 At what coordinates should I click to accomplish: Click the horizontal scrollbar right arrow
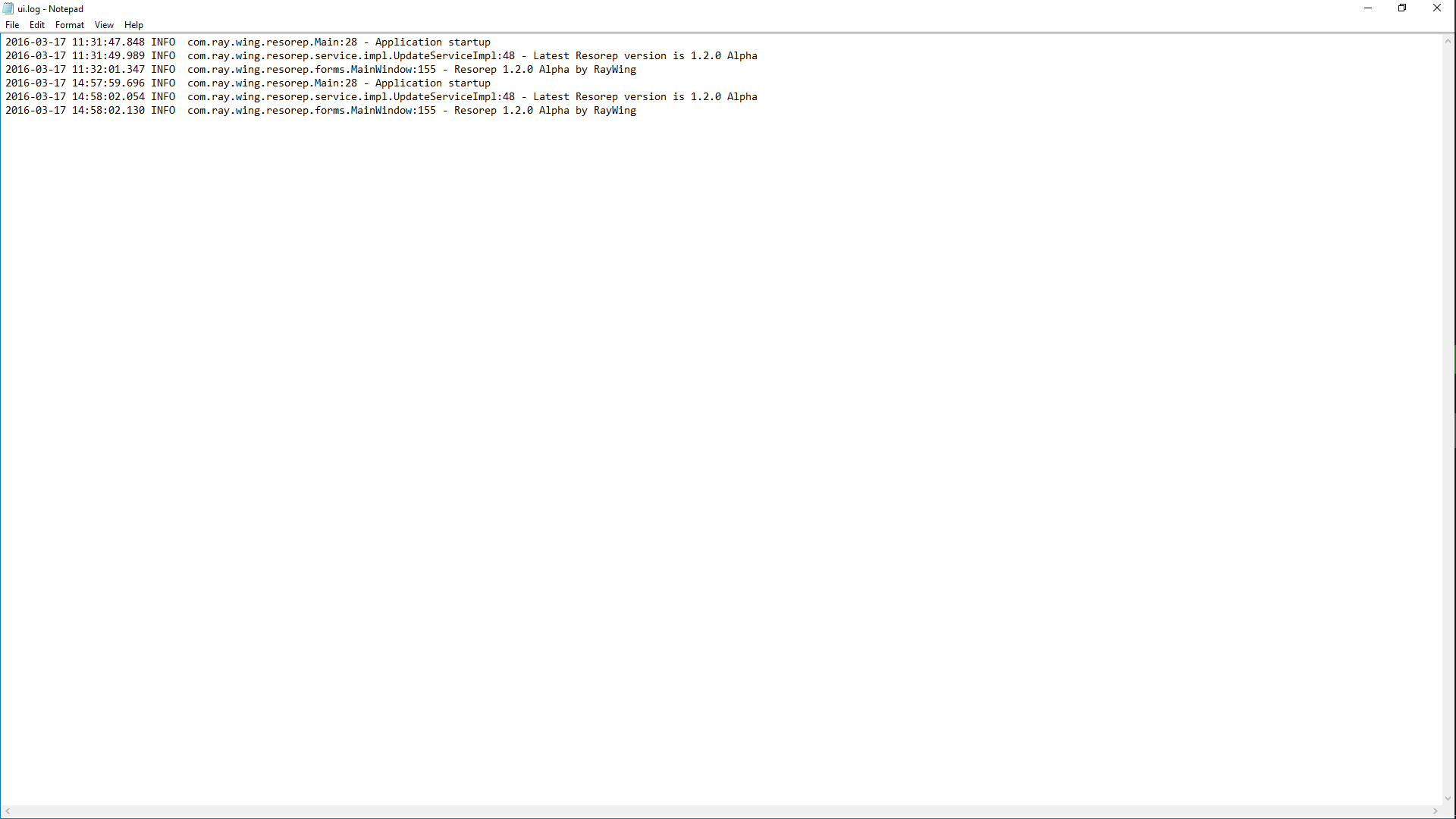click(x=1435, y=811)
